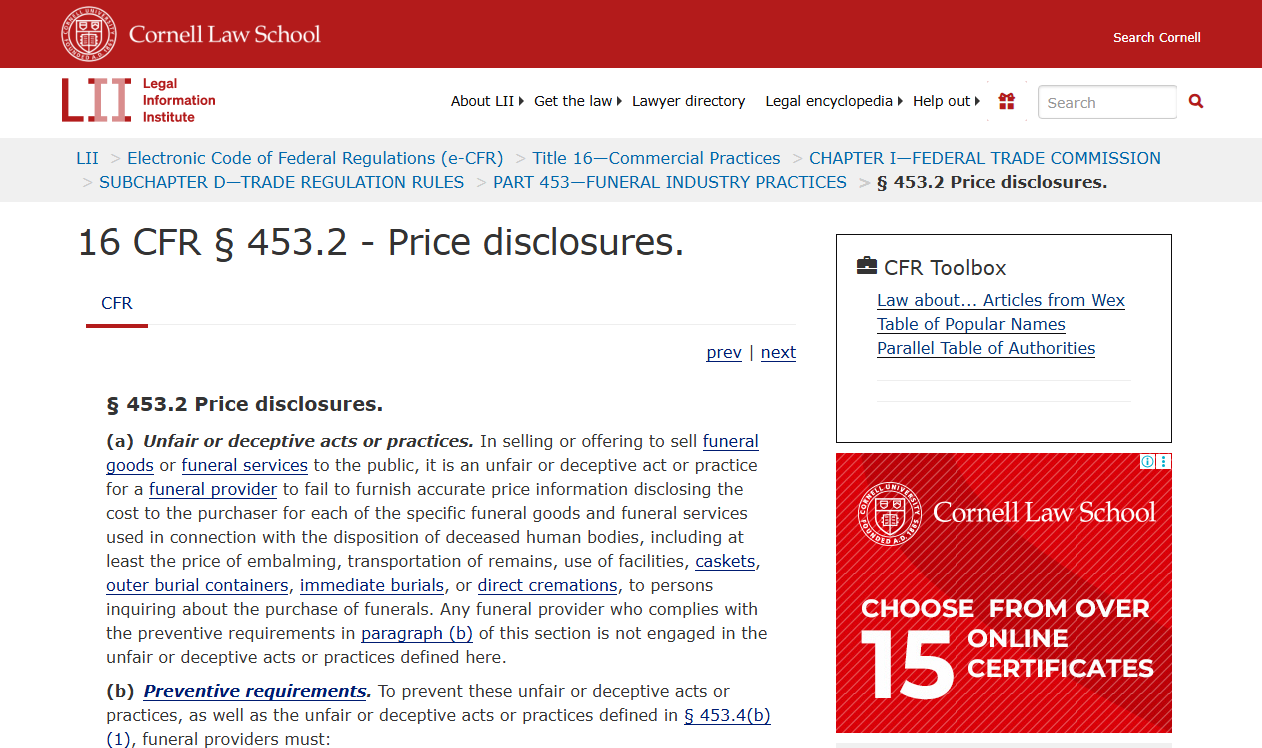Follow the caskets definition link

click(x=725, y=561)
